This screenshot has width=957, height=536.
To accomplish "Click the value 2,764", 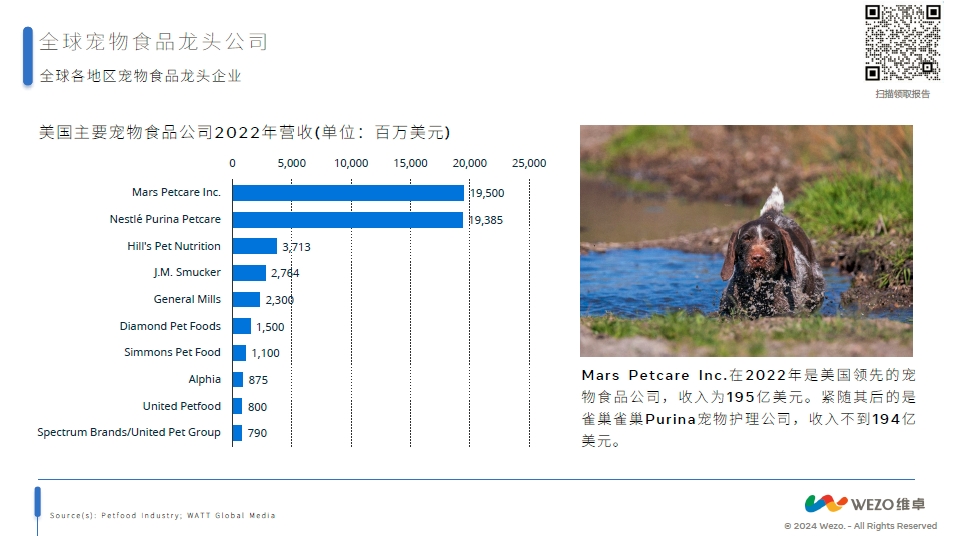I will [x=285, y=273].
